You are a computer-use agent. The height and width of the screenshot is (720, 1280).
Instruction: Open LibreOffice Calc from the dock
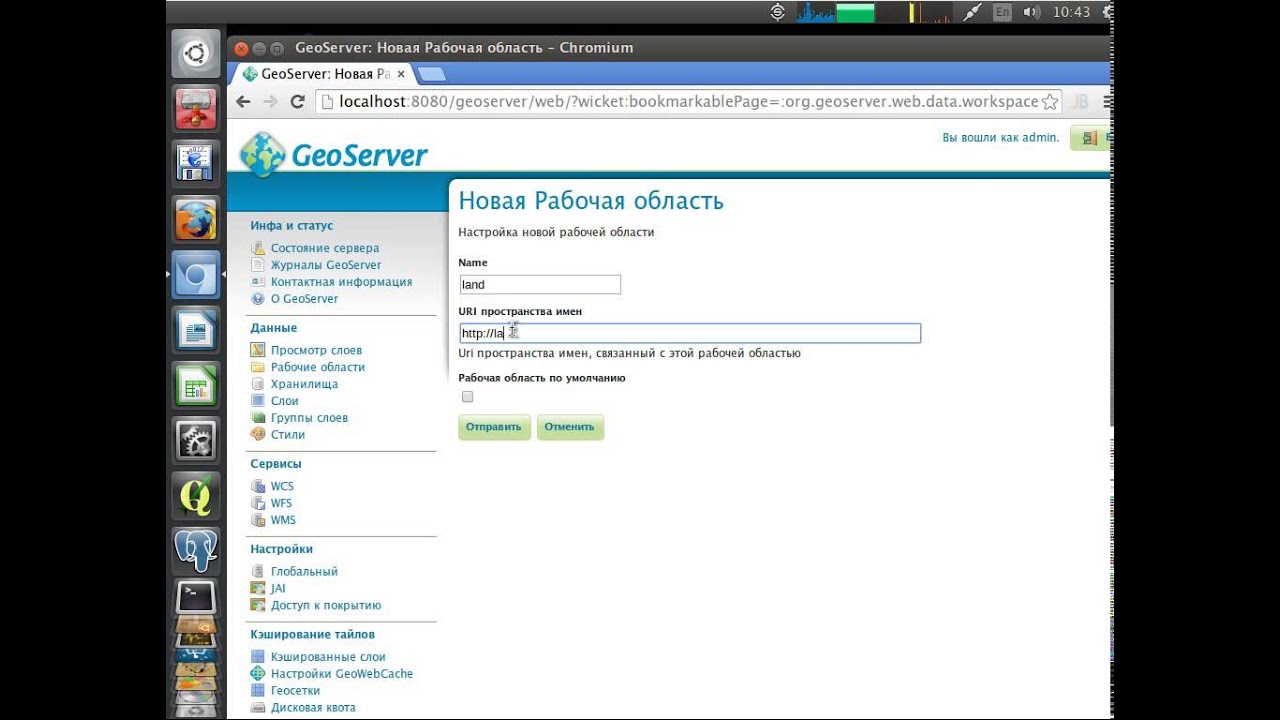pyautogui.click(x=196, y=384)
